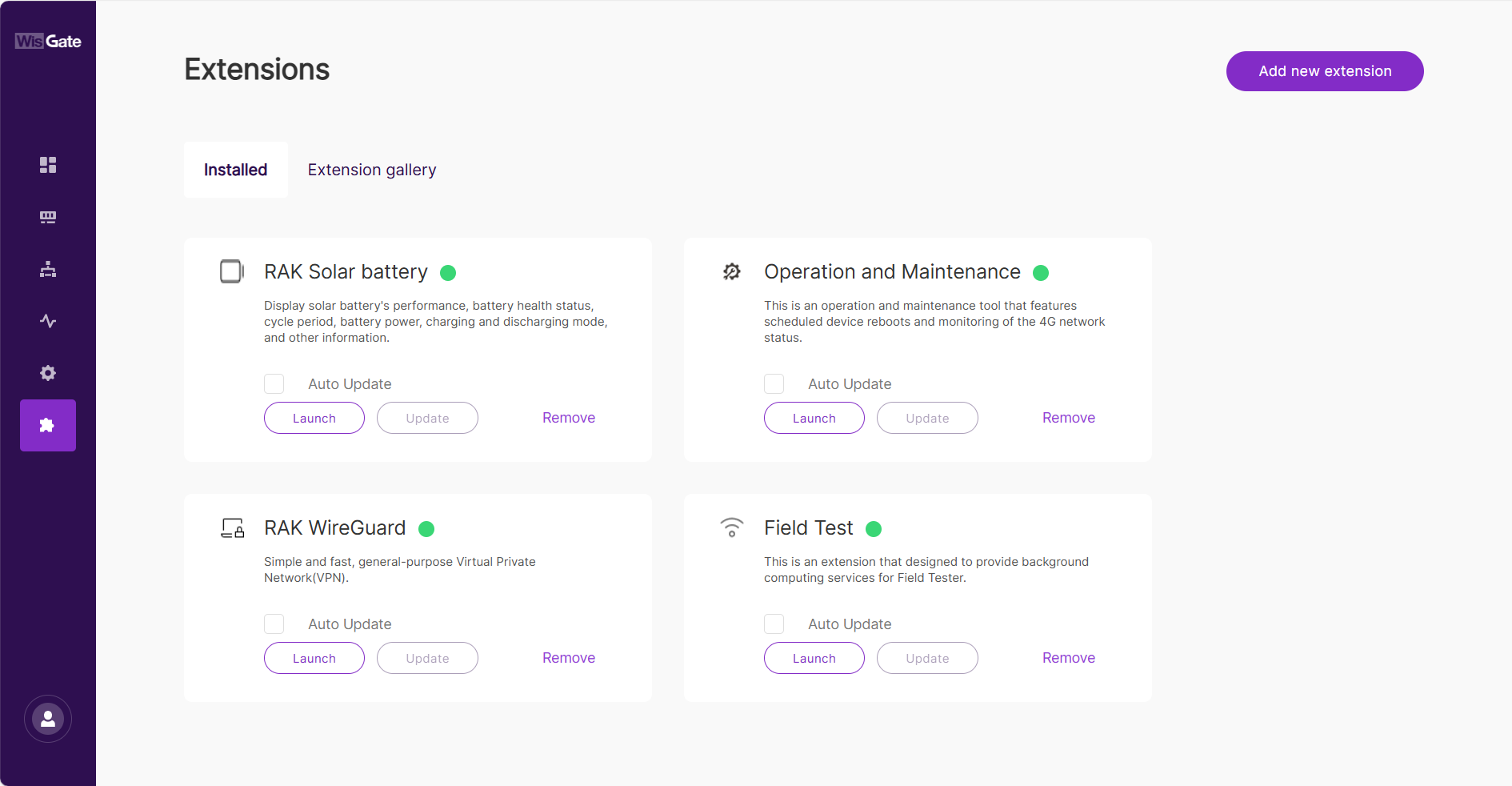Click the RAK Solar battery icon
1512x786 pixels.
(232, 271)
